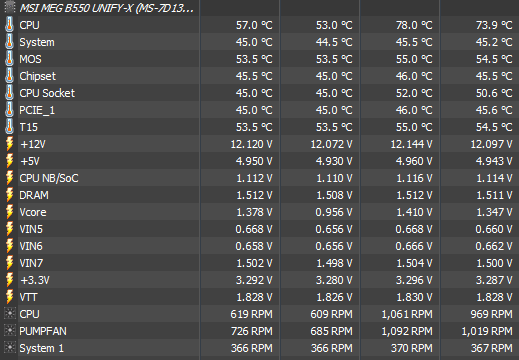Image resolution: width=519 pixels, height=360 pixels.
Task: Select the CPU NB/SoC voltage label
Action: [49, 178]
